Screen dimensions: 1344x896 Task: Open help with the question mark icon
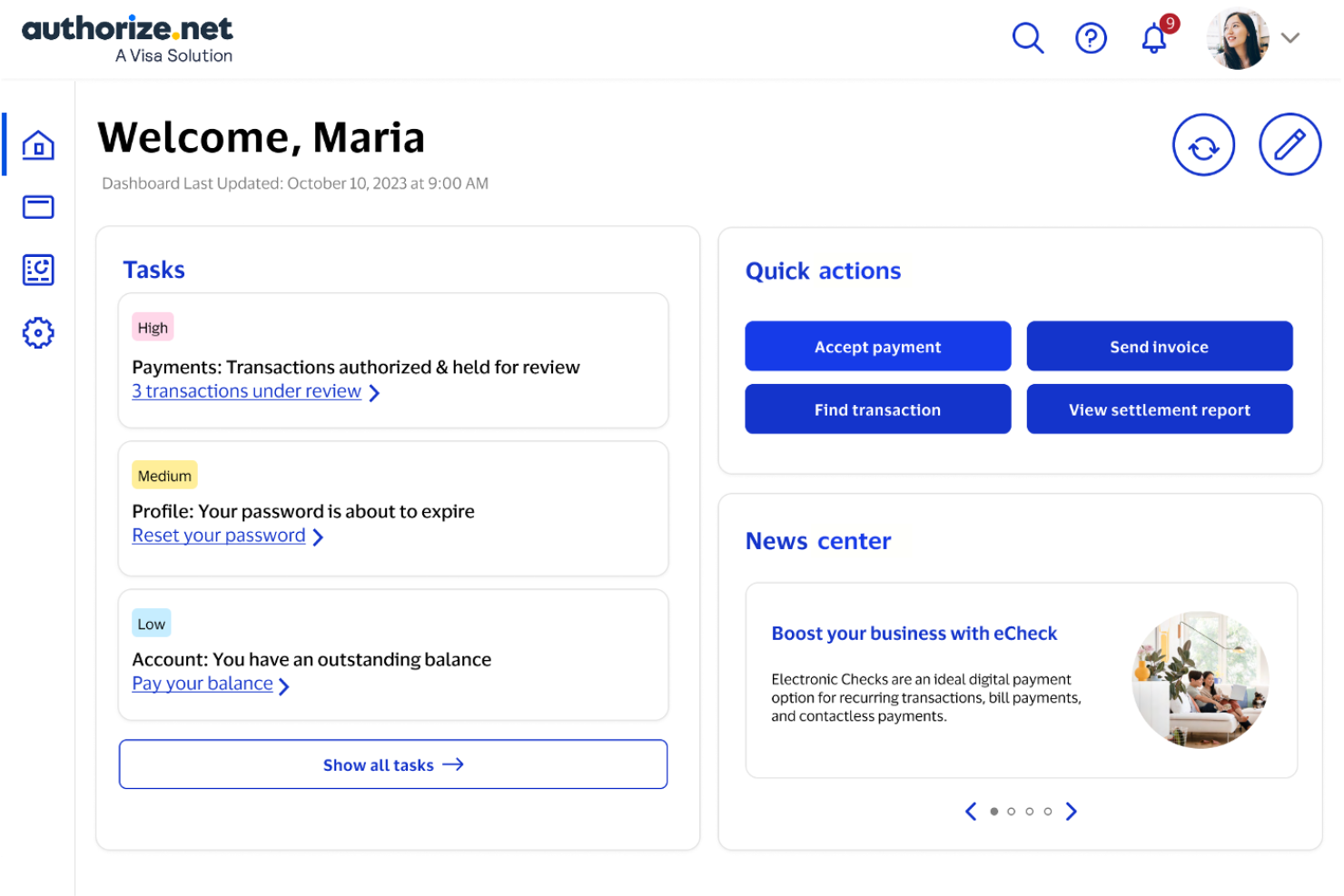(x=1091, y=38)
